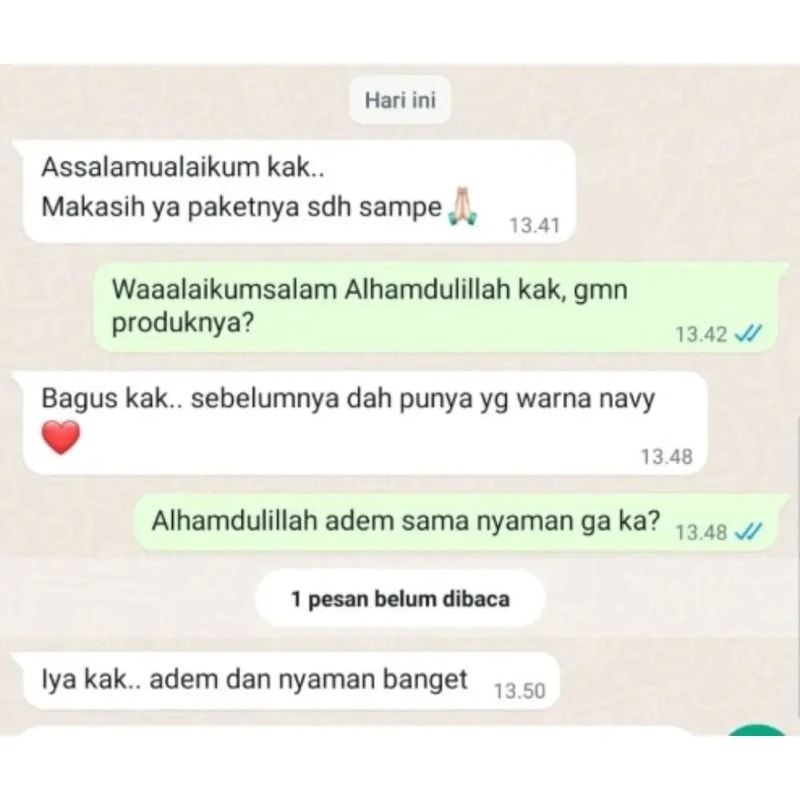Click the blue read checkmarks at 13.48
Screen dimensions: 800x800
point(748,532)
